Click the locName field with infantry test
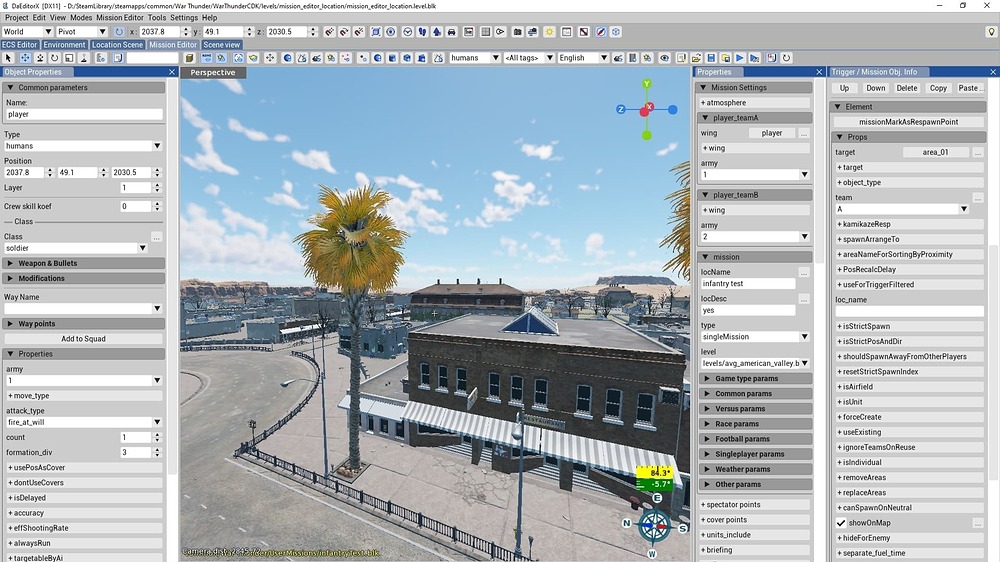The width and height of the screenshot is (1000, 562). point(747,284)
